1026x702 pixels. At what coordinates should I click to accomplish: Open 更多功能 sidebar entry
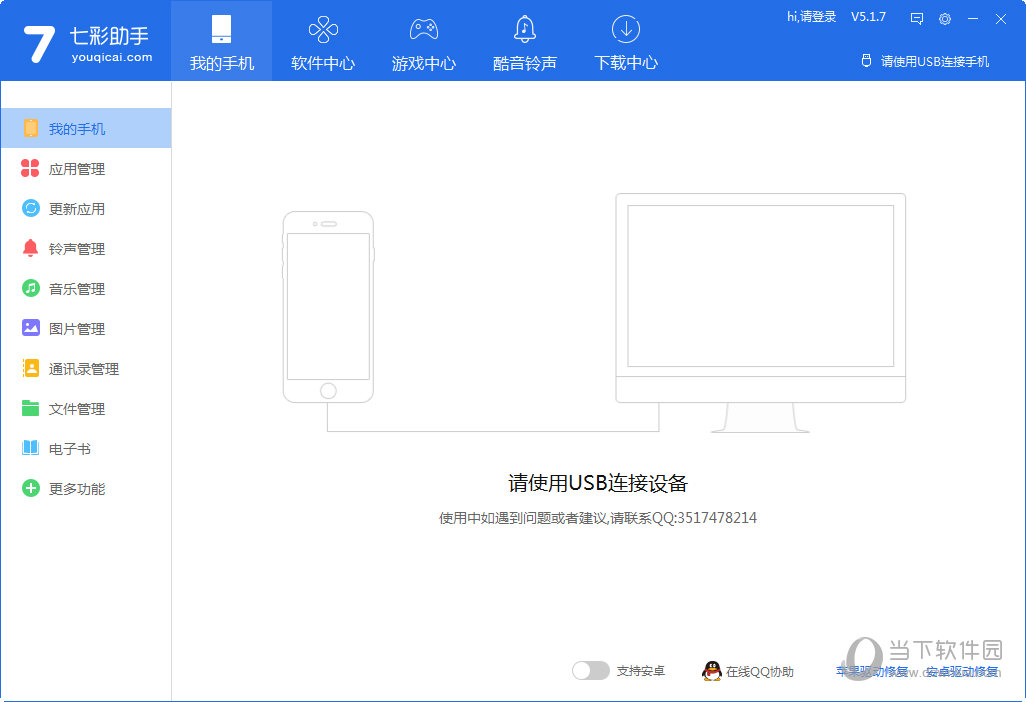pos(86,489)
